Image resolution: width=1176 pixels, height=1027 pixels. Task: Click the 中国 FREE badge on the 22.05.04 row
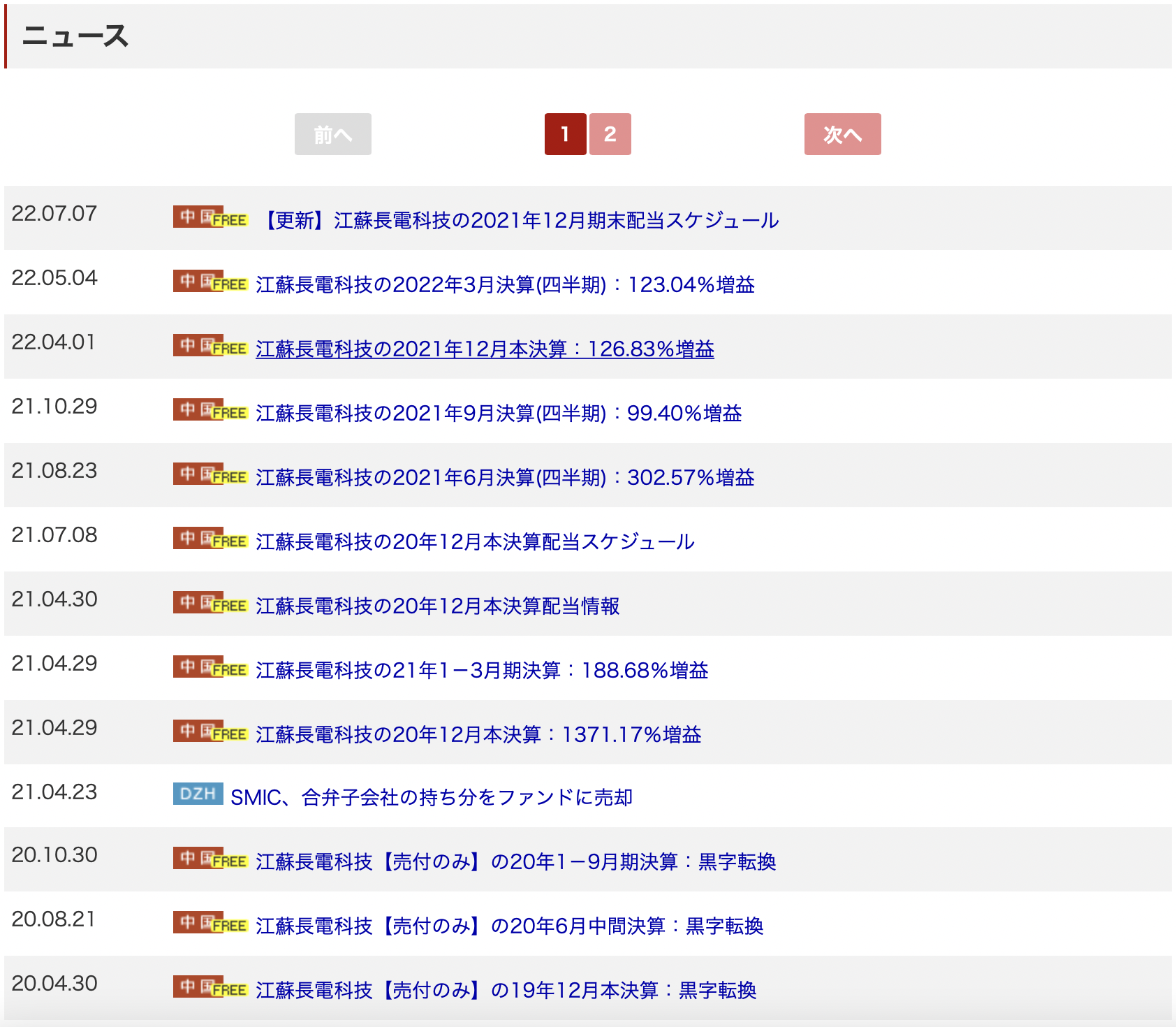tap(210, 282)
